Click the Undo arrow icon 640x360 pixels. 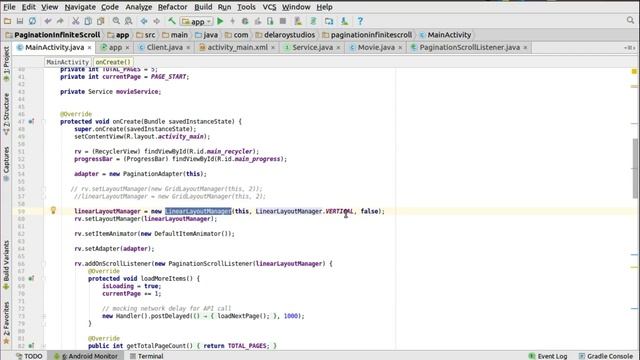pos(48,21)
